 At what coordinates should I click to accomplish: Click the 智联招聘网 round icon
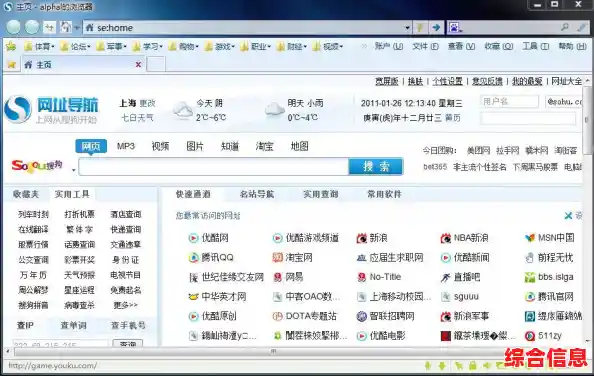(362, 316)
